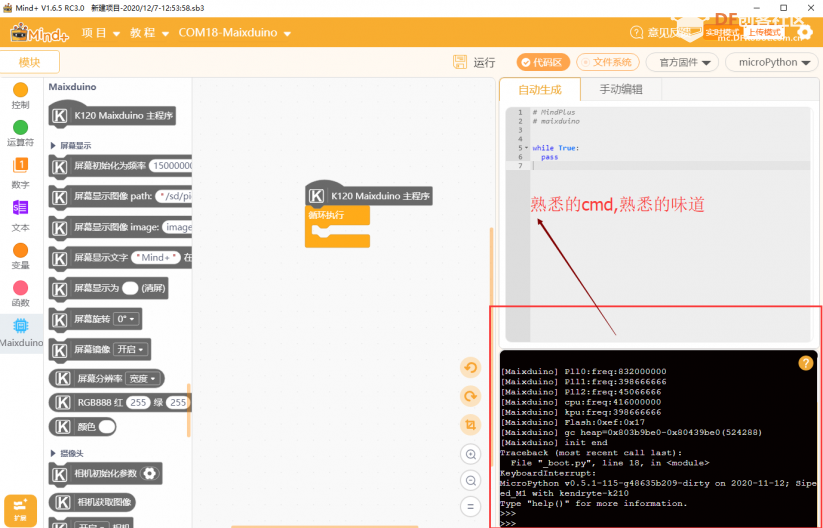Open terminal help question mark icon

(x=806, y=363)
